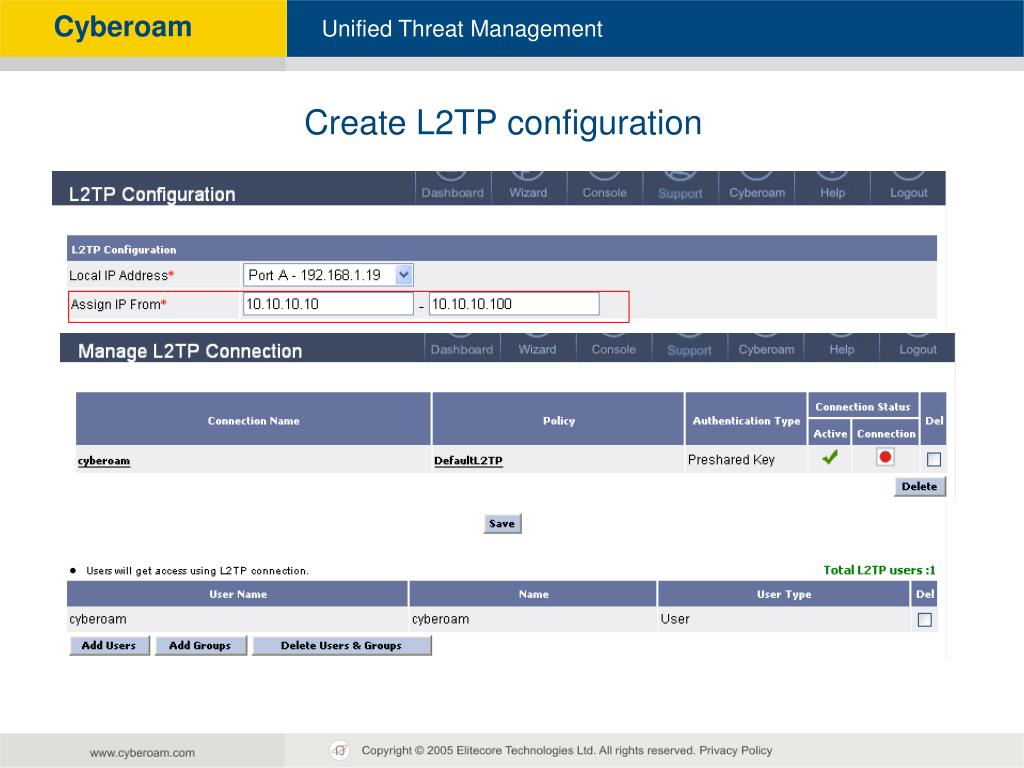Click the green Active checkmark icon

point(830,457)
